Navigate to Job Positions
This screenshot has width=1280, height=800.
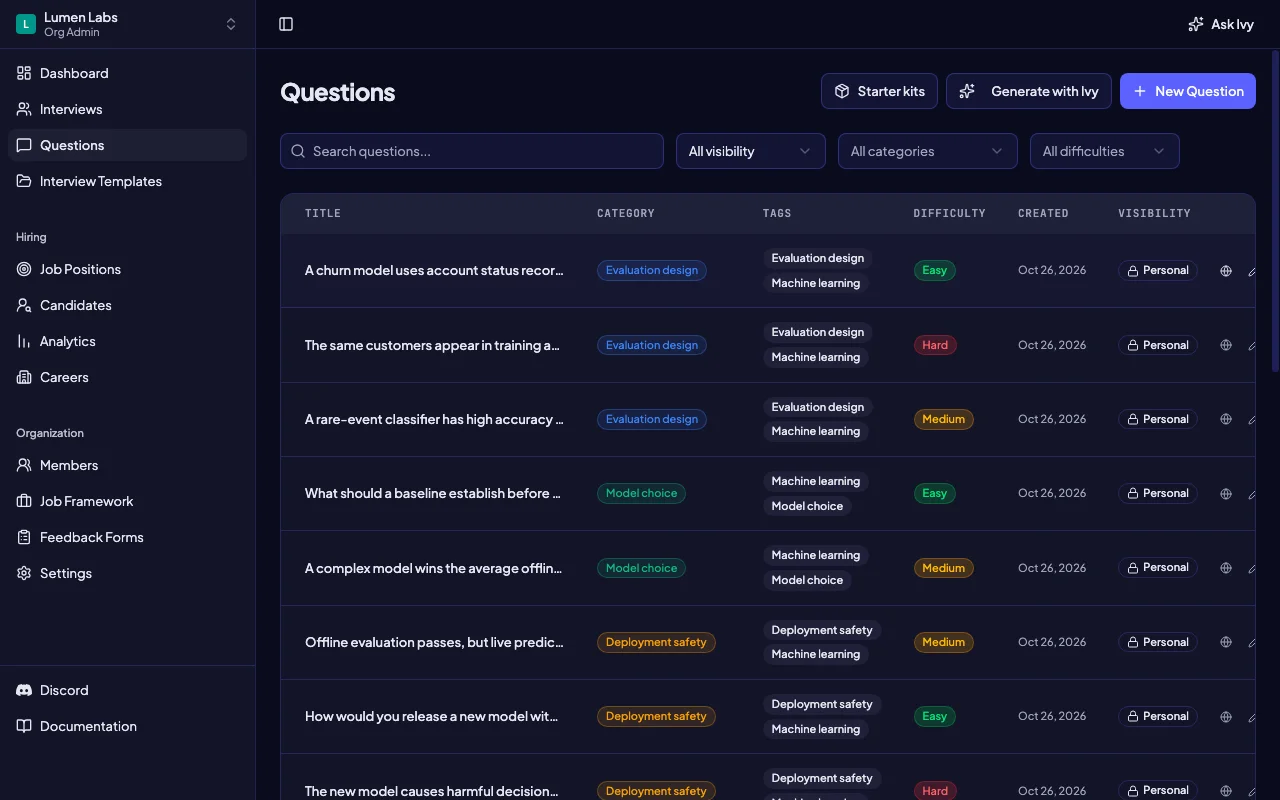(x=128, y=269)
